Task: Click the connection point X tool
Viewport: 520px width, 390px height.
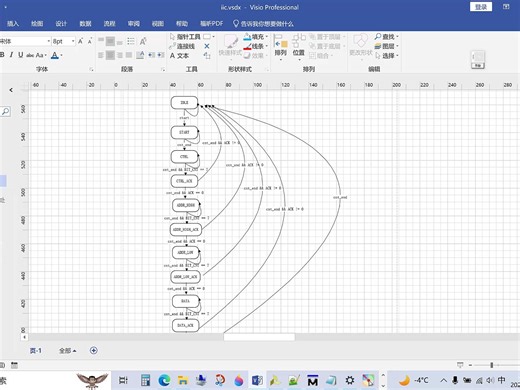Action: click(x=207, y=46)
